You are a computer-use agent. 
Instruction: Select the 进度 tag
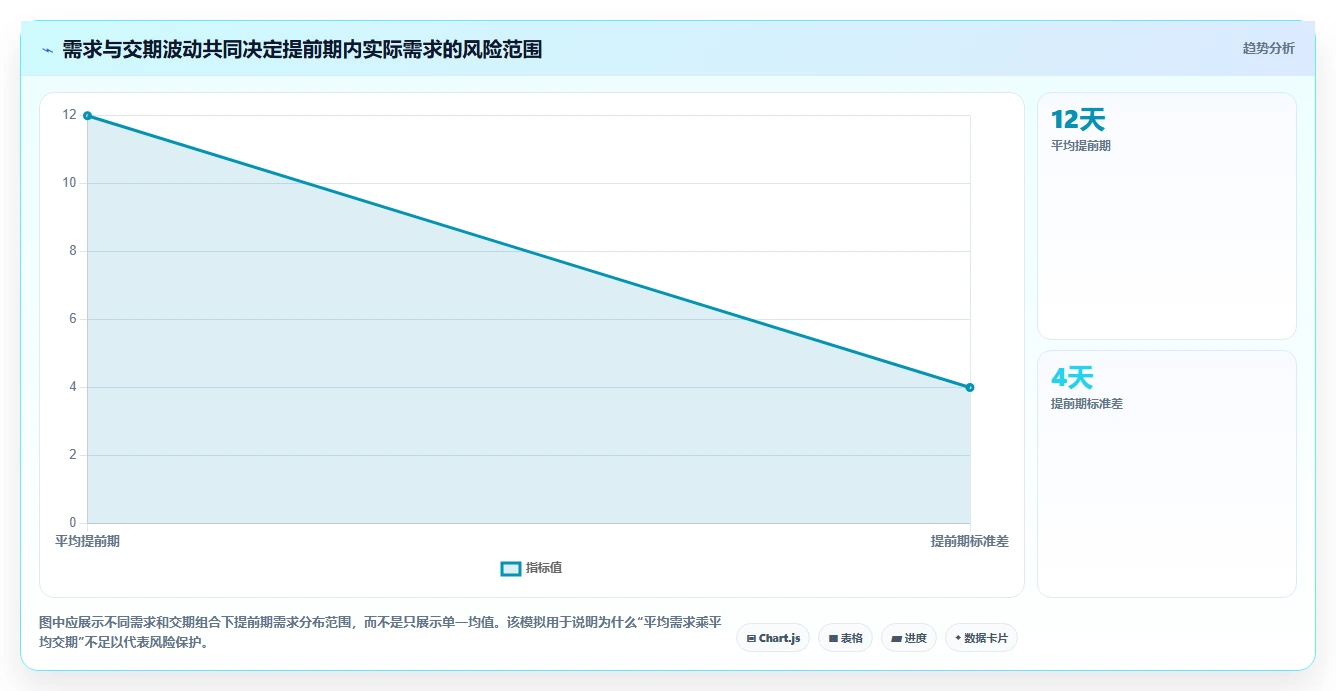[908, 638]
